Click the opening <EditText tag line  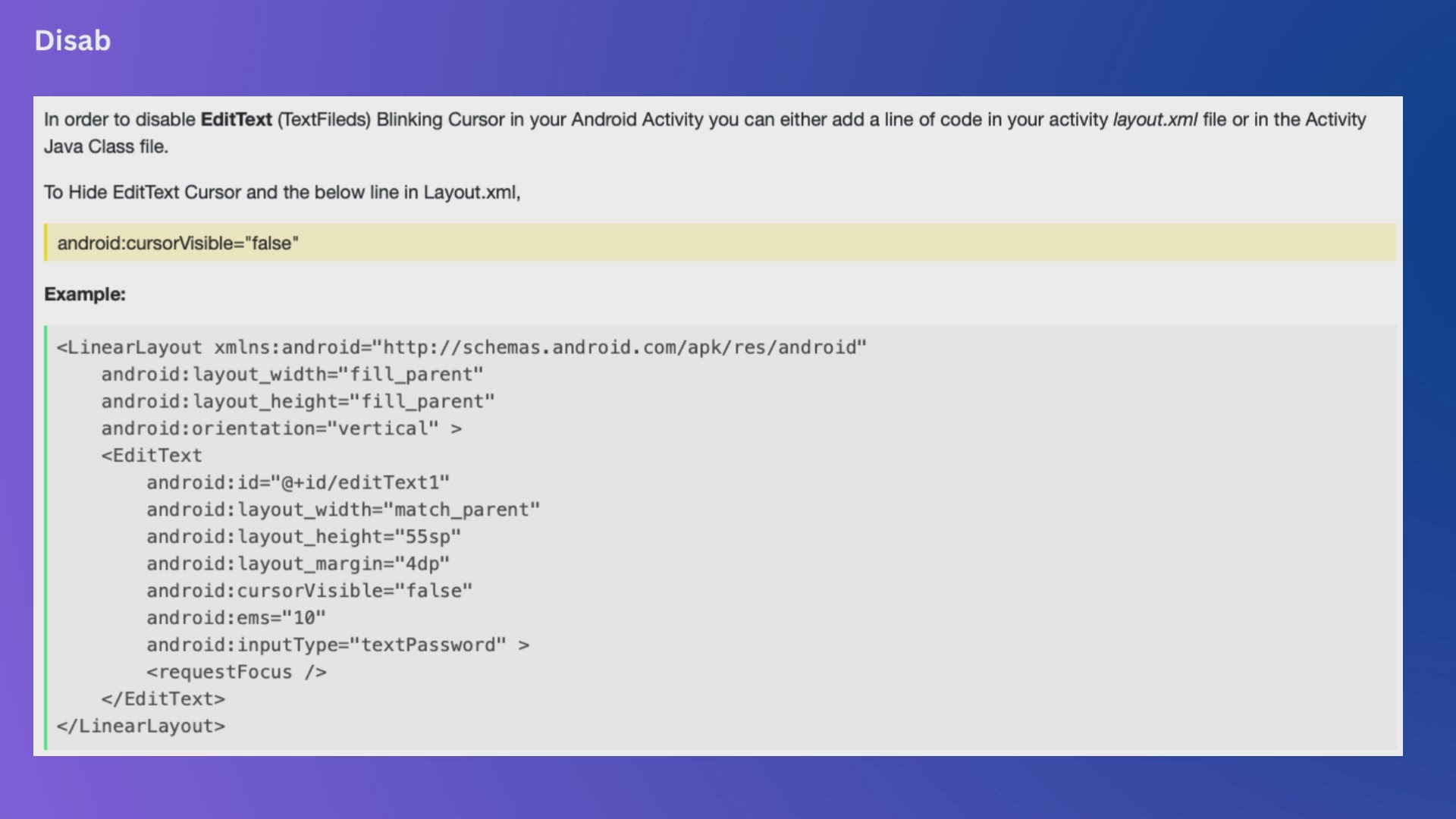[x=152, y=456]
